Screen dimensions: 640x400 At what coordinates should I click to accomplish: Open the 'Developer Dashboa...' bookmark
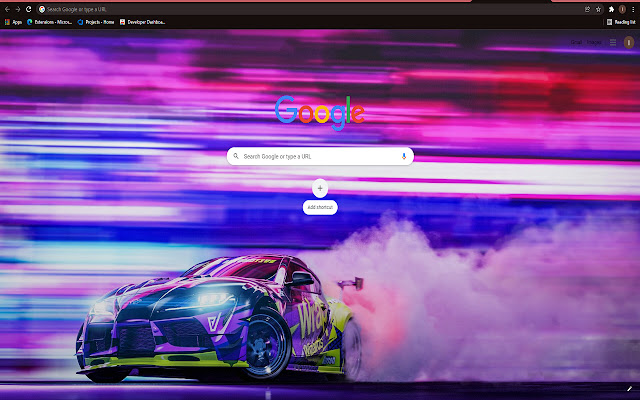(x=142, y=22)
